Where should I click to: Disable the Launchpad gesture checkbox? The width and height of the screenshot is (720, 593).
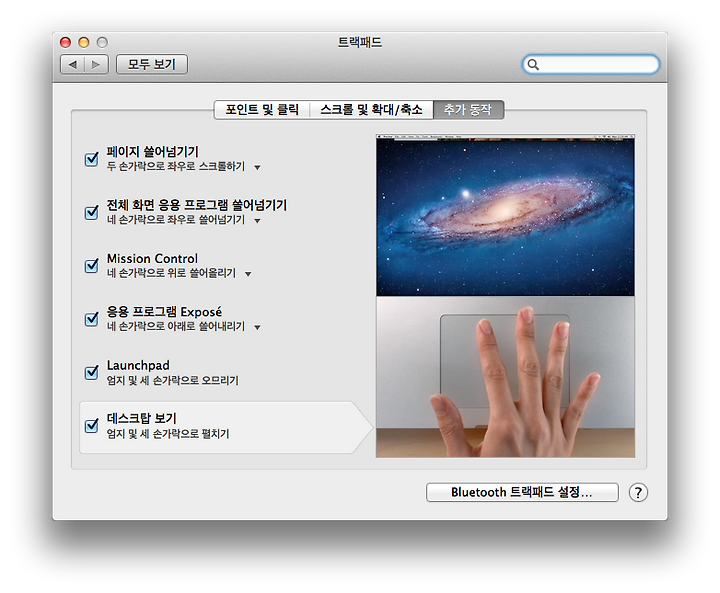click(91, 372)
